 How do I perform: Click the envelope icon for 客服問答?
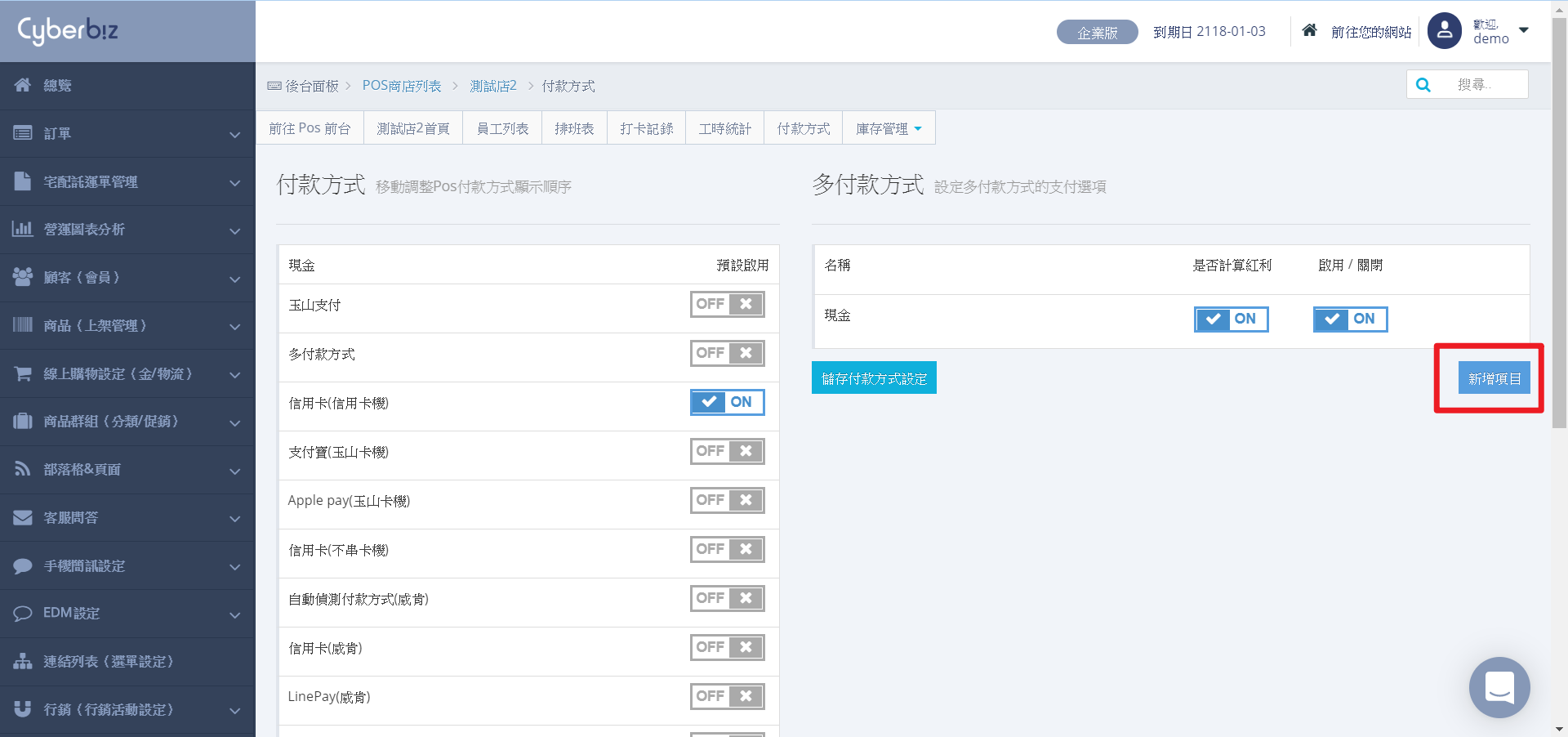pos(23,517)
